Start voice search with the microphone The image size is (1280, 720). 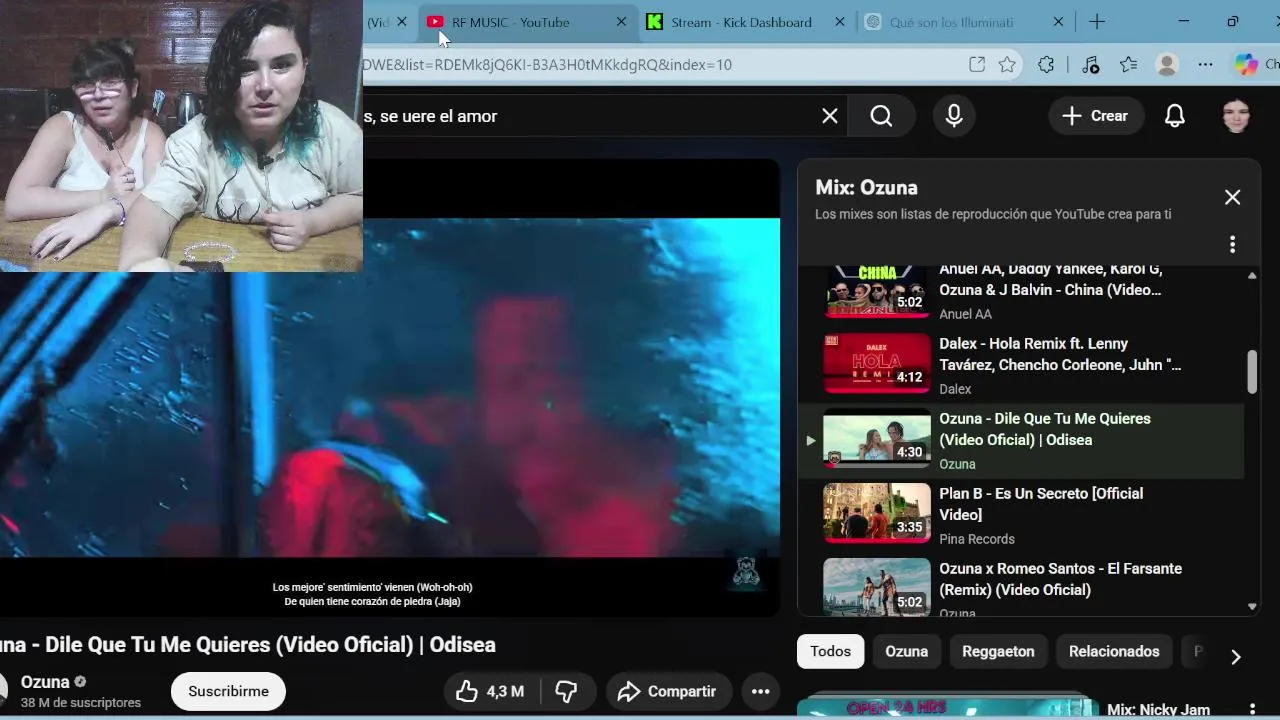pyautogui.click(x=954, y=116)
